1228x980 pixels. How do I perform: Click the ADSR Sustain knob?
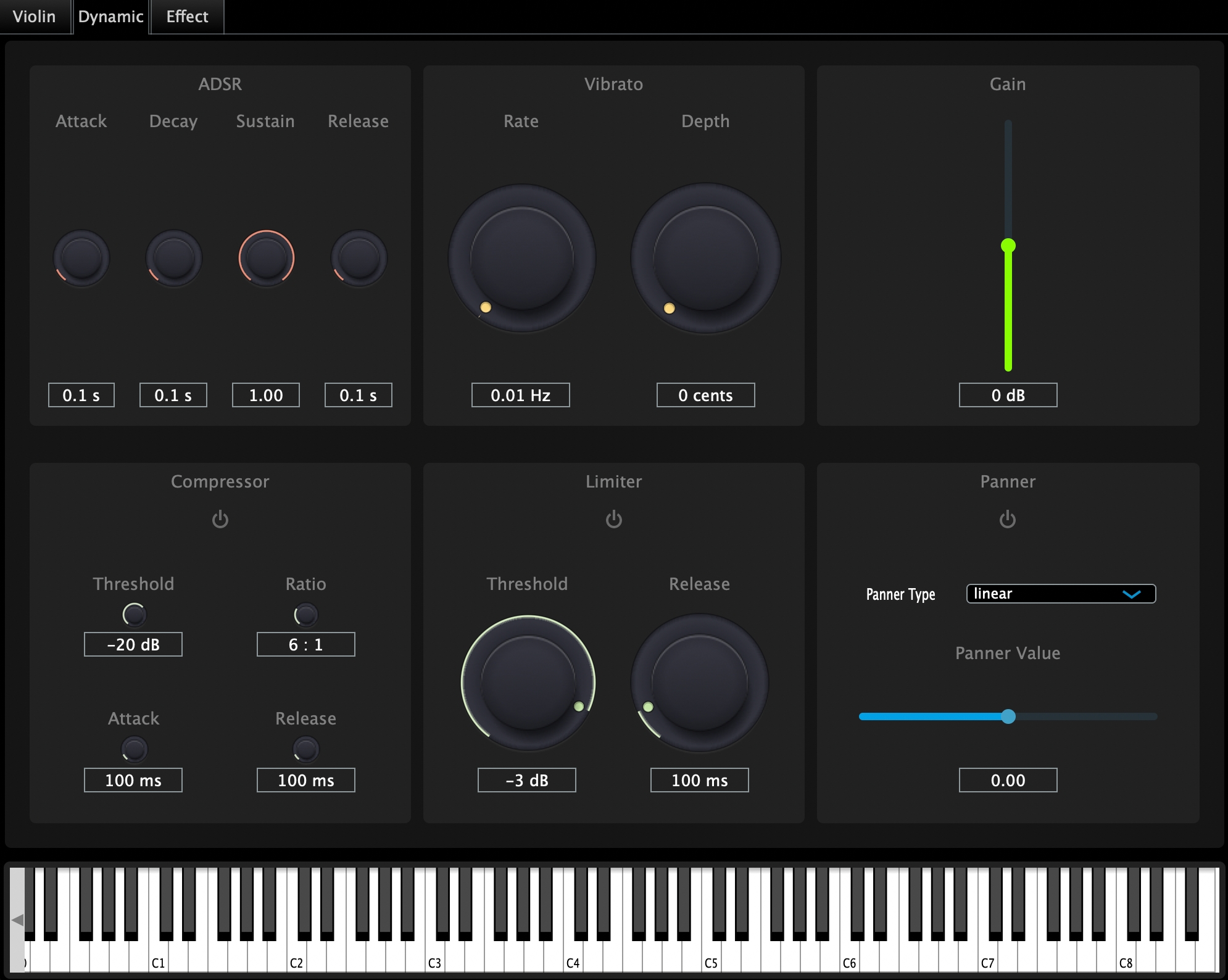pyautogui.click(x=266, y=258)
